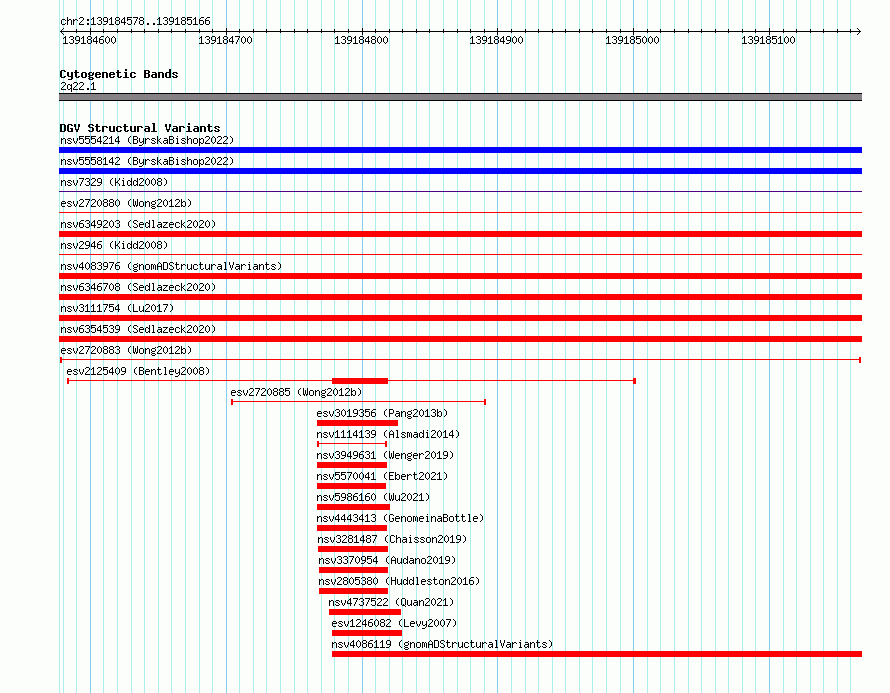Click the ruler's left end arrow
The image size is (890, 693).
click(63, 31)
